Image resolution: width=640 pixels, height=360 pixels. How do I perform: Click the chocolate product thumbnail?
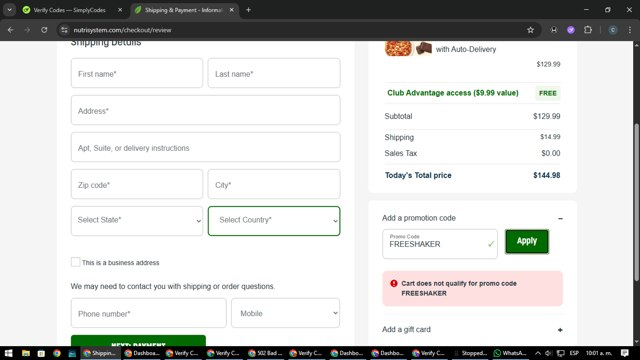(424, 48)
